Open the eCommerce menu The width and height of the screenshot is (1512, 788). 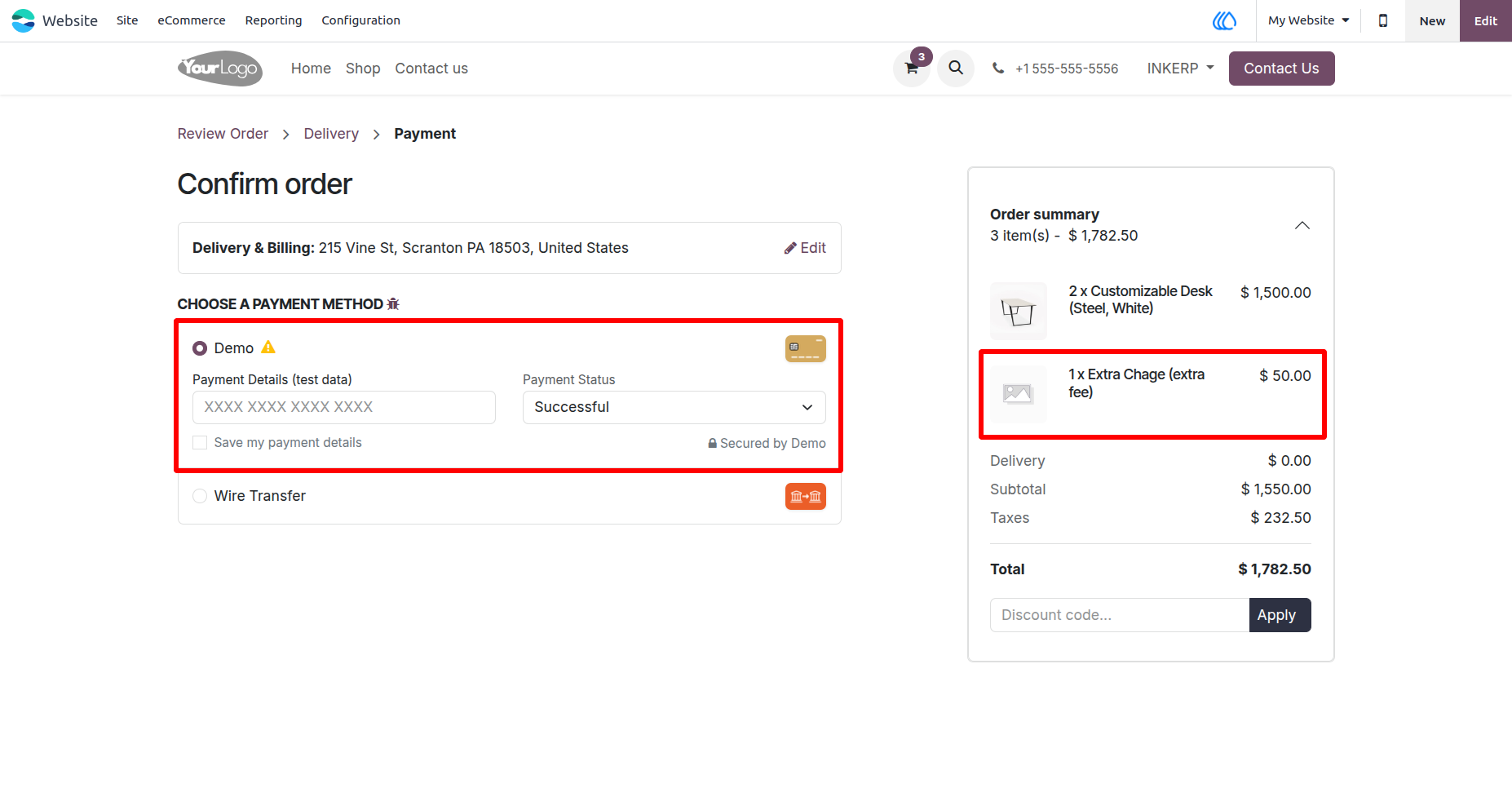click(192, 20)
